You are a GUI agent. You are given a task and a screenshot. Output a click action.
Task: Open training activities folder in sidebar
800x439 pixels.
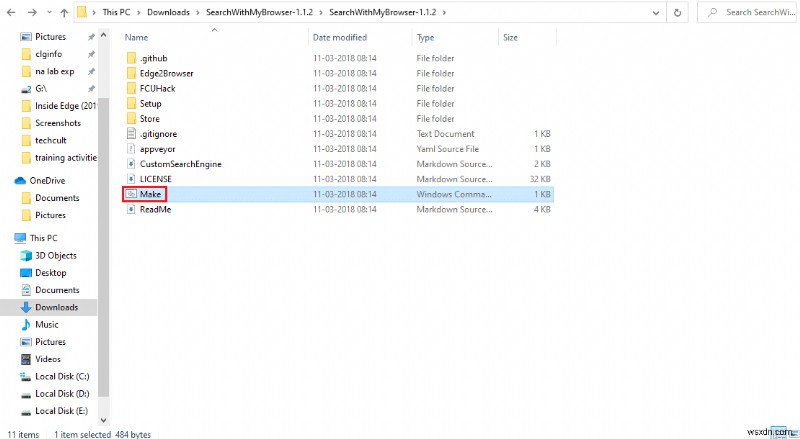65,158
